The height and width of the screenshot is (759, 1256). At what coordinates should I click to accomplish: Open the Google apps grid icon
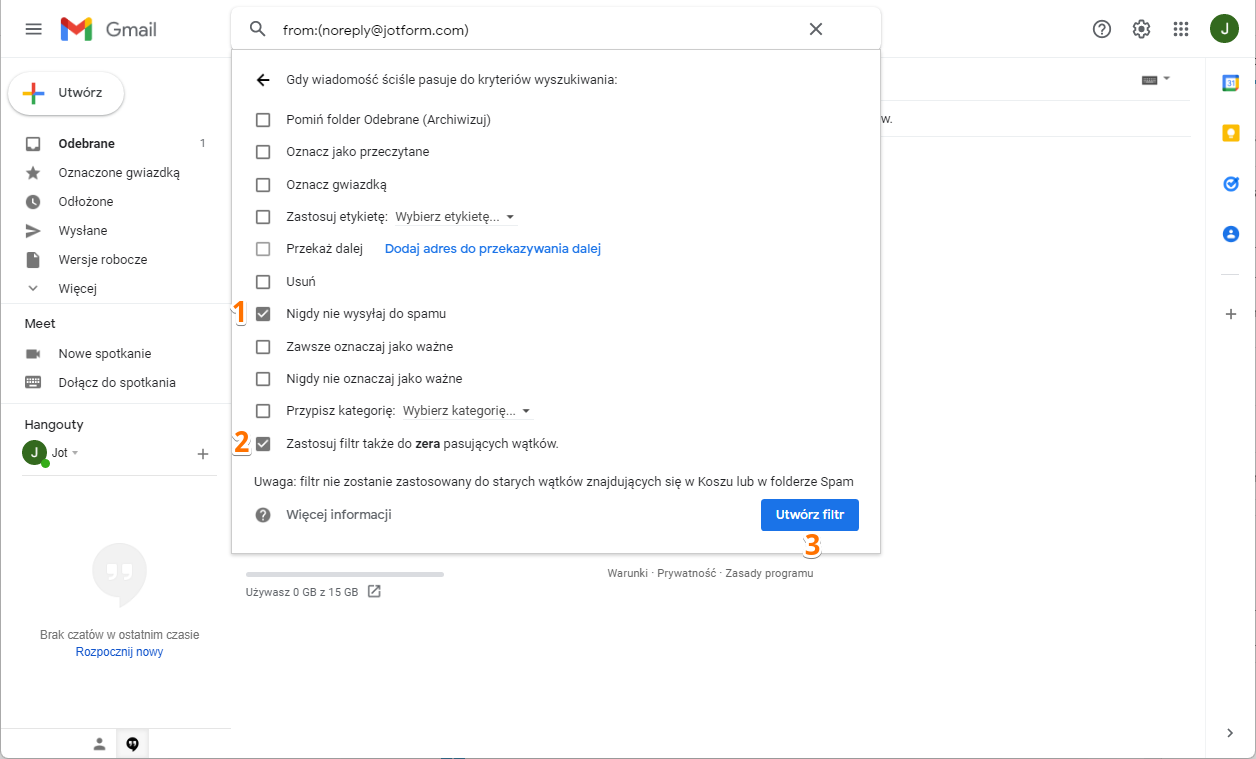[1181, 29]
